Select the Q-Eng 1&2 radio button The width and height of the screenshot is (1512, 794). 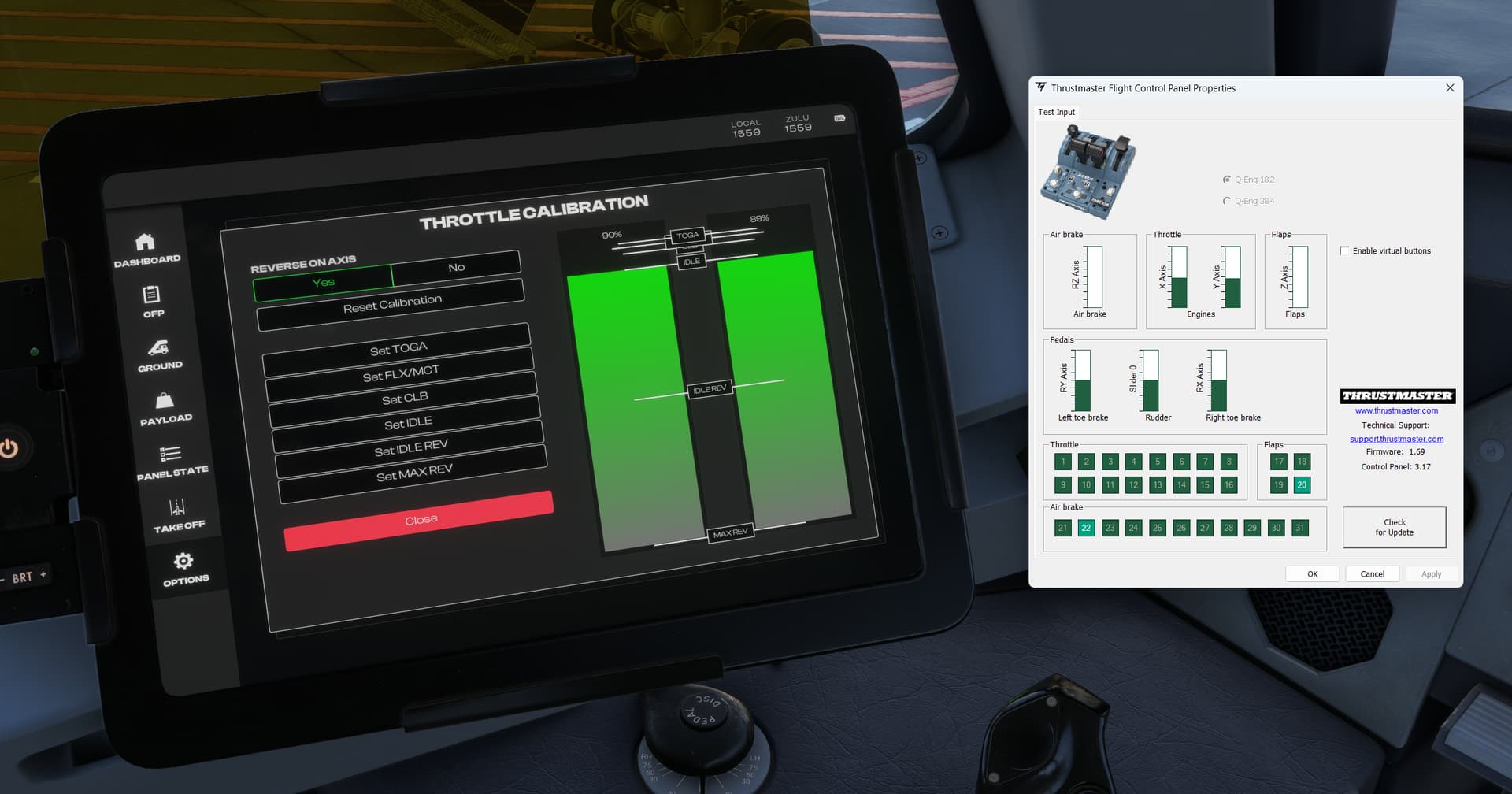[1226, 180]
